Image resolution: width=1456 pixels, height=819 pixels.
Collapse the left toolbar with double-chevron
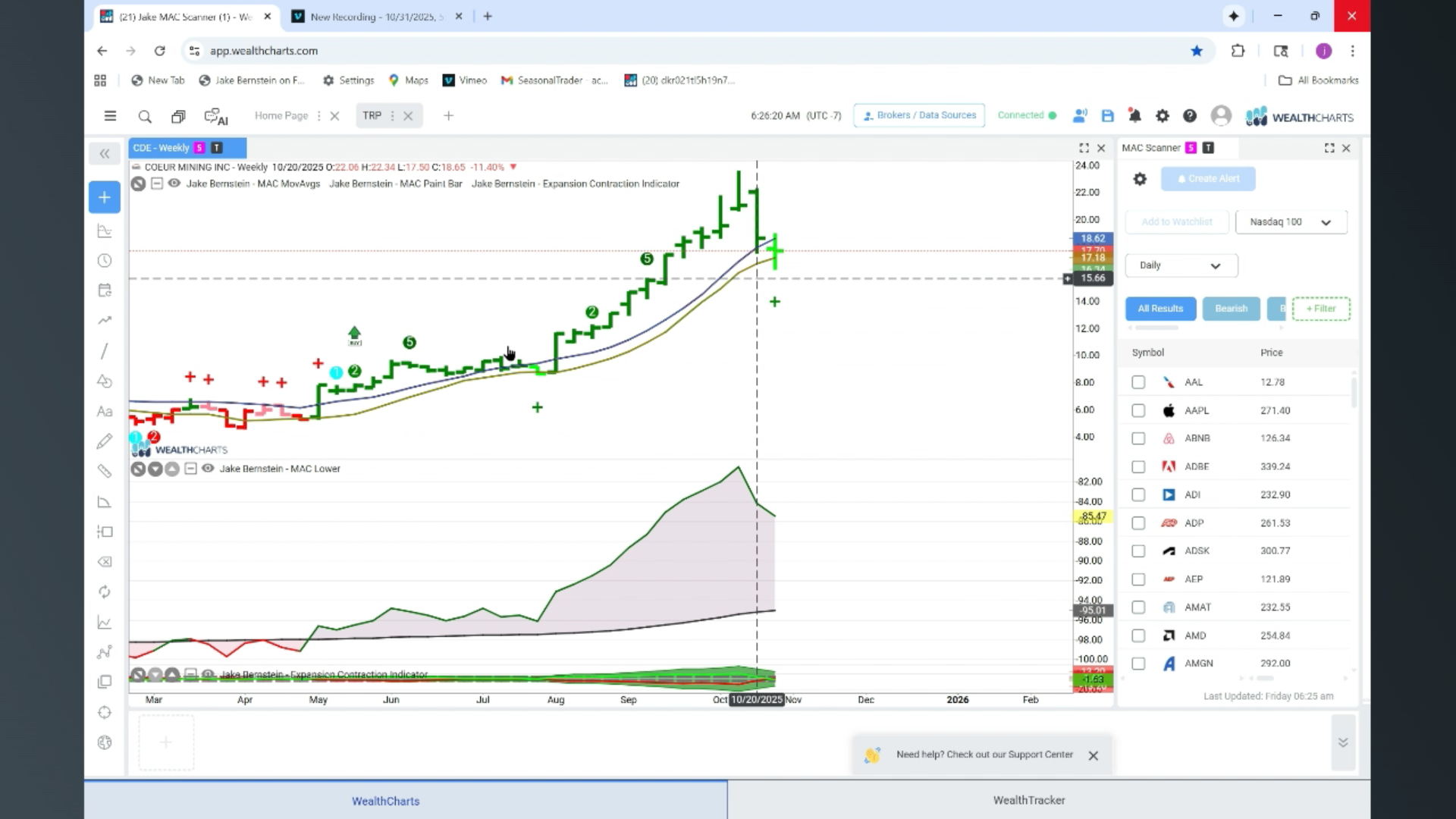105,154
